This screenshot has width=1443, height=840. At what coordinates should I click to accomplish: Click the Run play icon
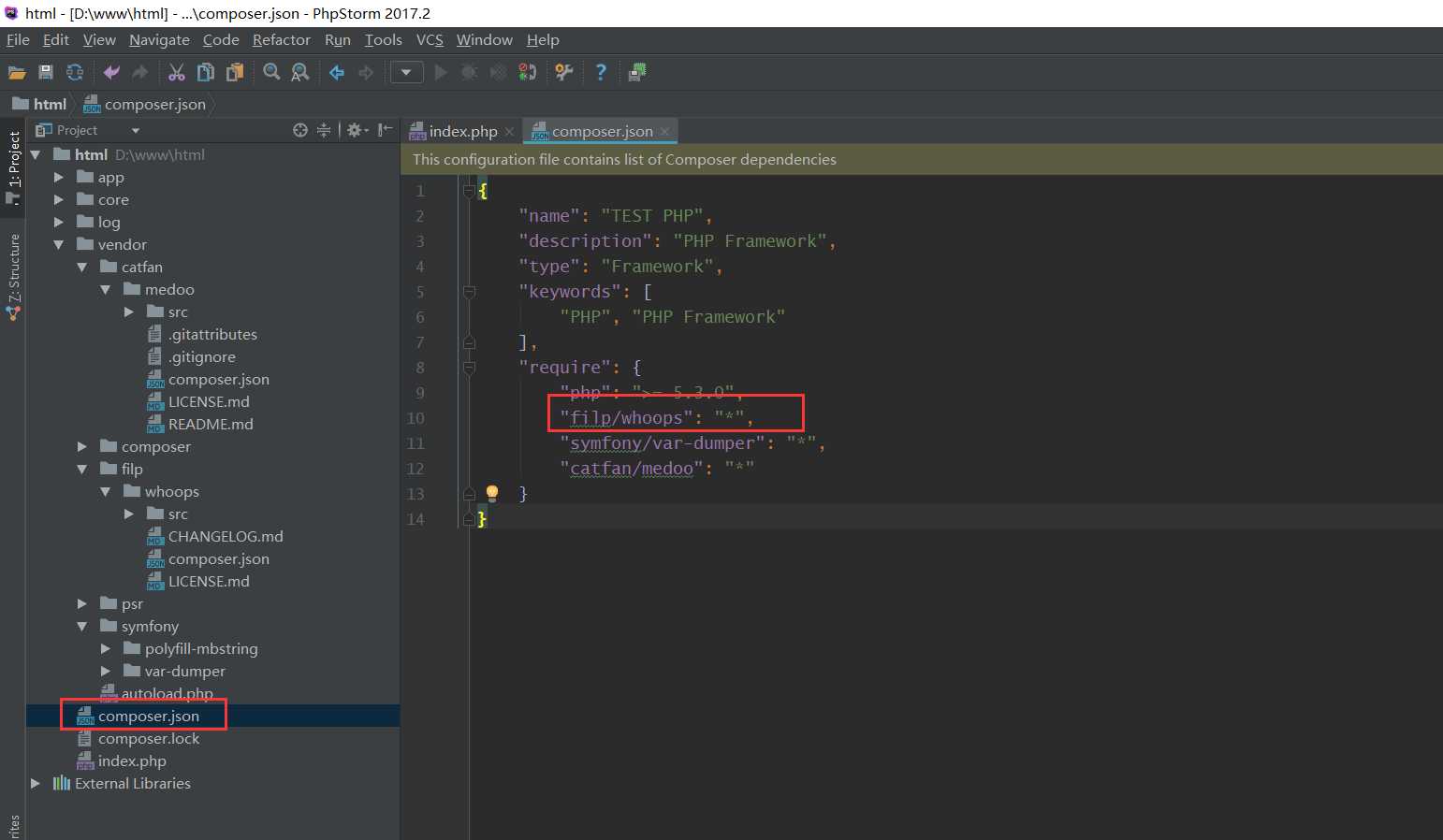point(441,72)
